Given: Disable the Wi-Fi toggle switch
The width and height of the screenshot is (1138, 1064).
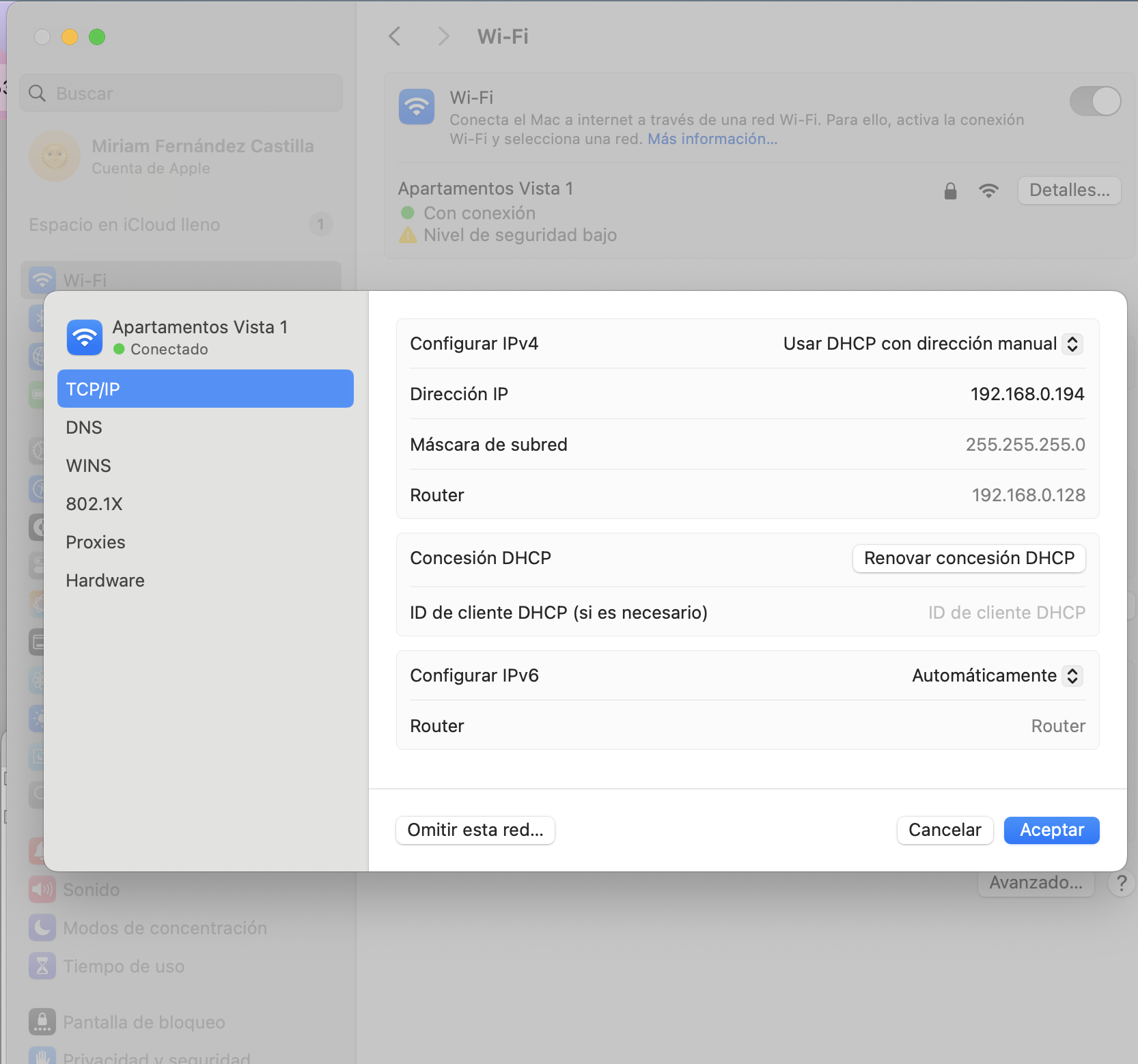Looking at the screenshot, I should (1094, 101).
